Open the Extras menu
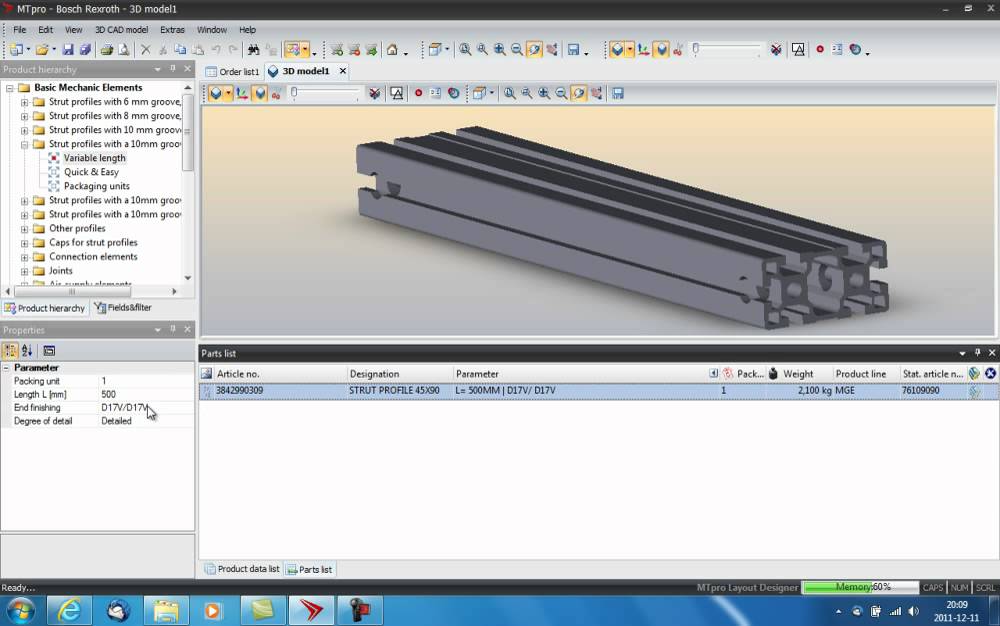Image resolution: width=1000 pixels, height=626 pixels. (x=172, y=29)
